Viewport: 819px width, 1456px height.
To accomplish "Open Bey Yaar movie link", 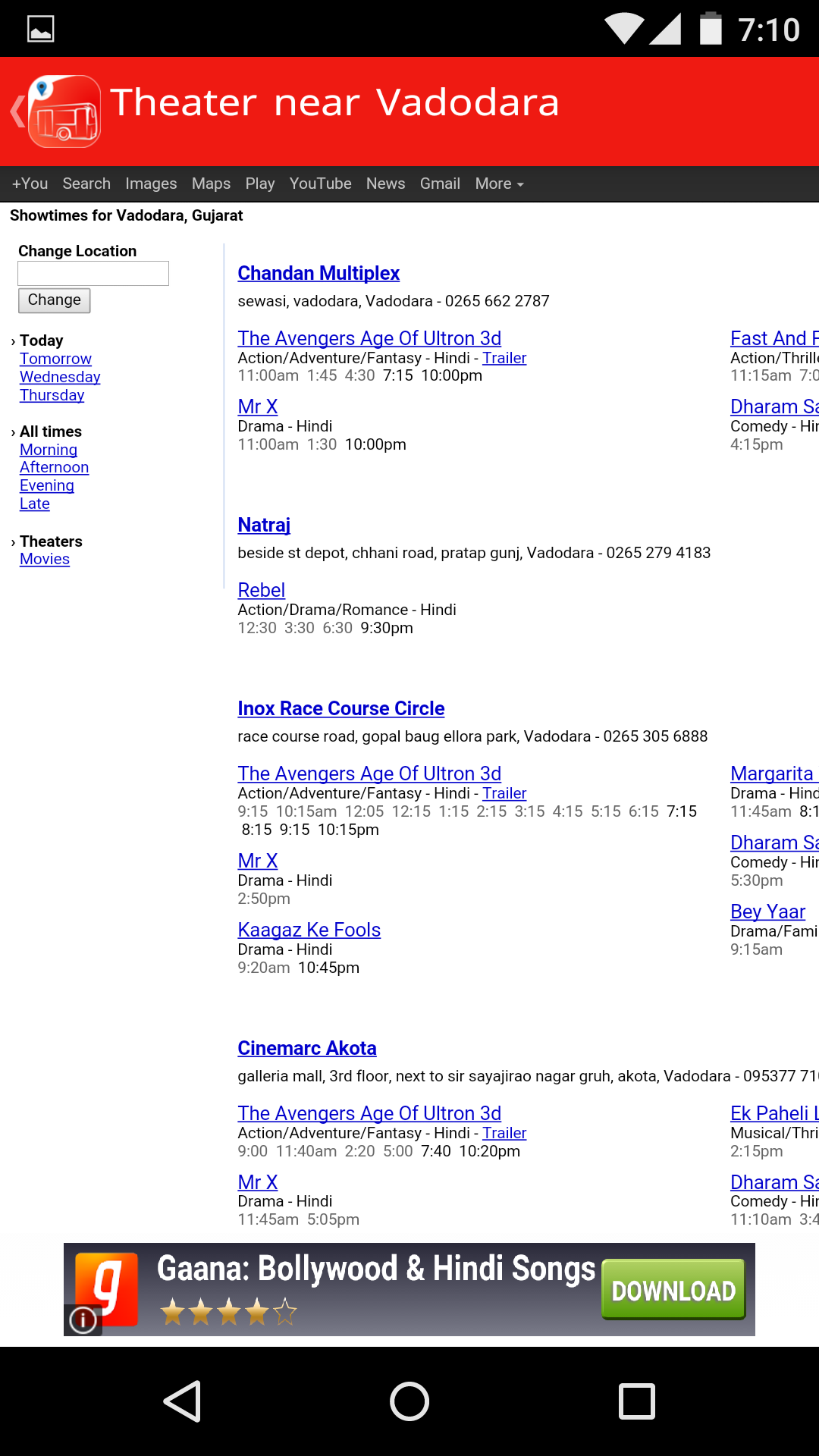I will pyautogui.click(x=767, y=912).
